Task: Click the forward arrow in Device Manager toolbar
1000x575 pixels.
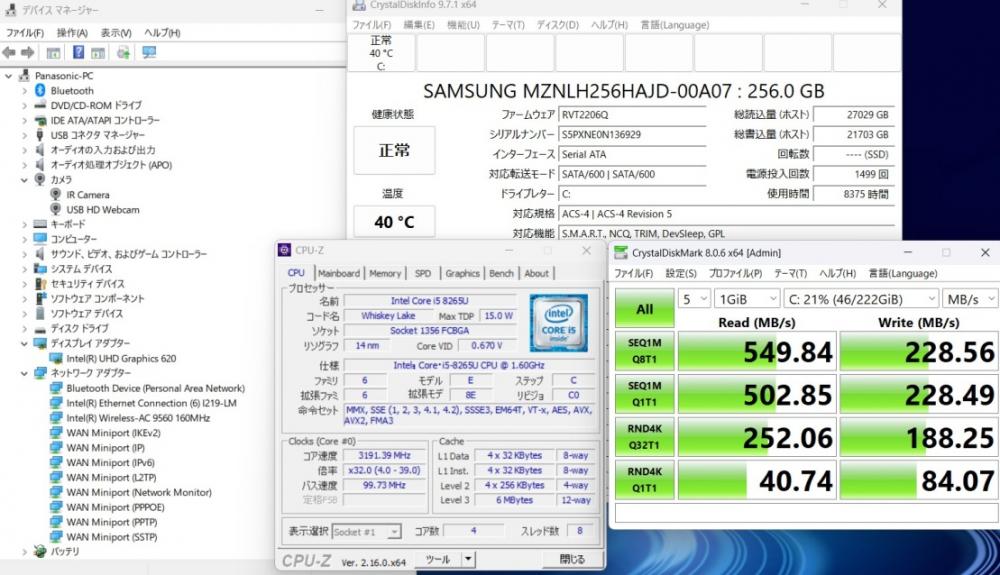Action: [27, 52]
